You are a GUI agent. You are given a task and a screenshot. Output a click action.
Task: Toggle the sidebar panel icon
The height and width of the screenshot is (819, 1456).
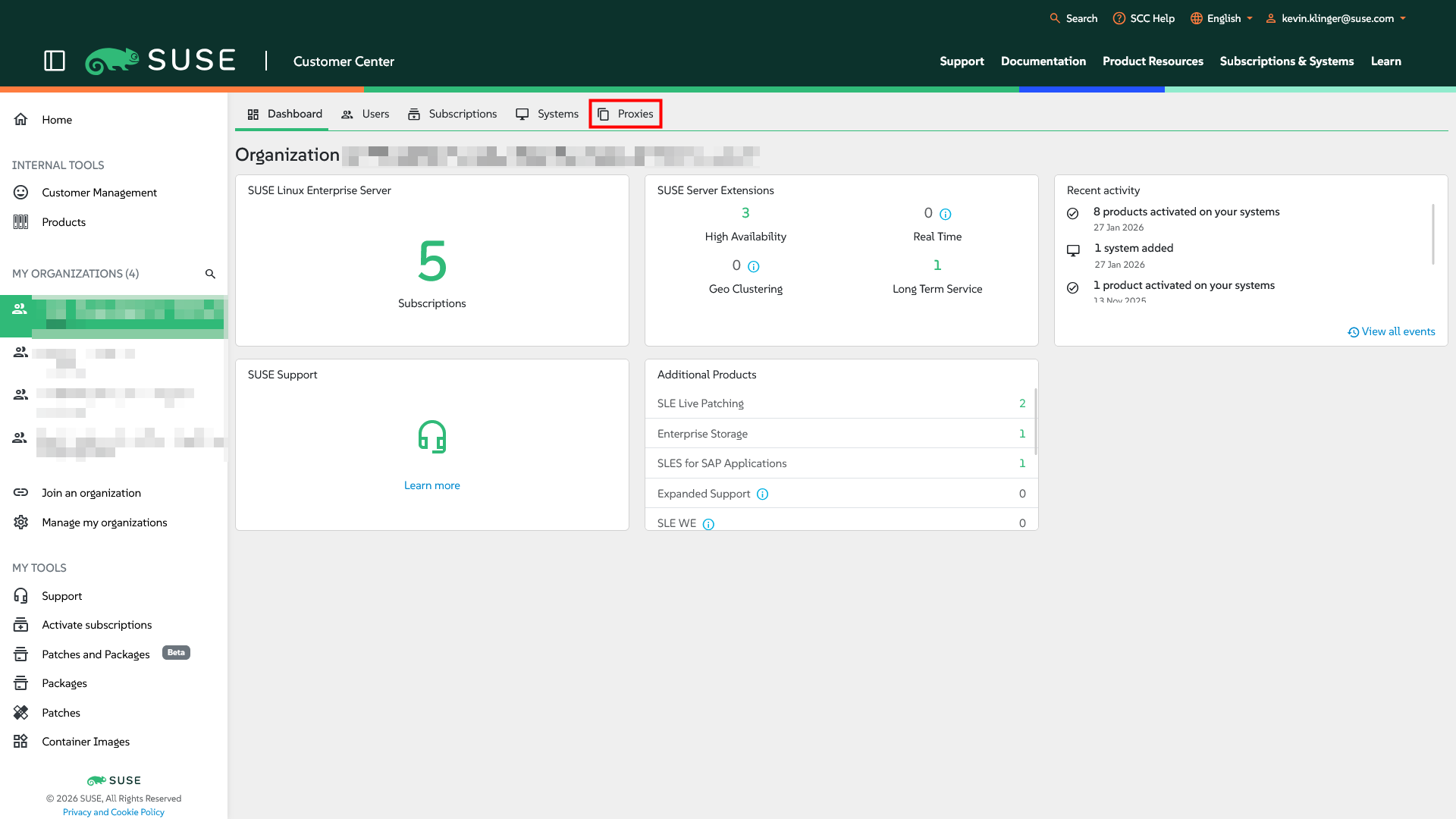click(55, 61)
